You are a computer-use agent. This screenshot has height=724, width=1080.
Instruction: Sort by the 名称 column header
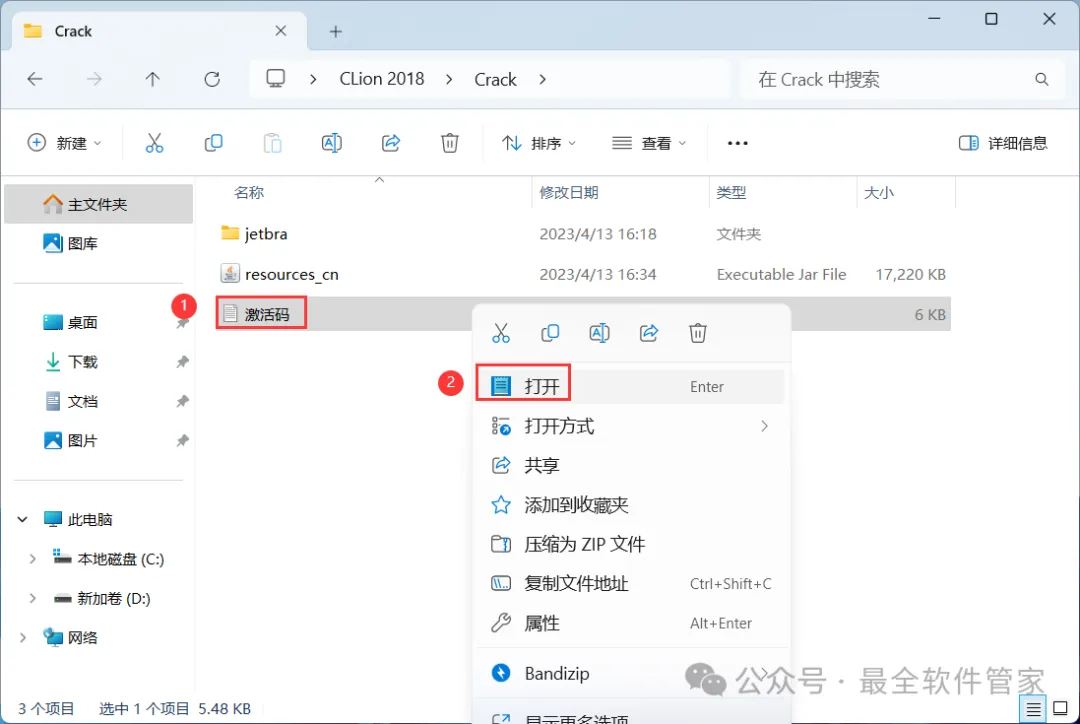tap(249, 193)
